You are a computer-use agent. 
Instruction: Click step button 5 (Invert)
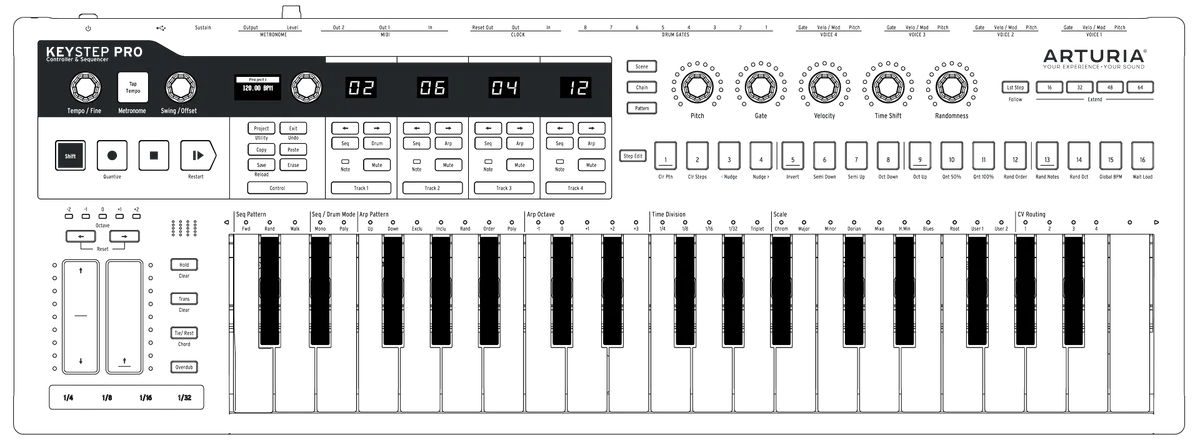[x=792, y=156]
